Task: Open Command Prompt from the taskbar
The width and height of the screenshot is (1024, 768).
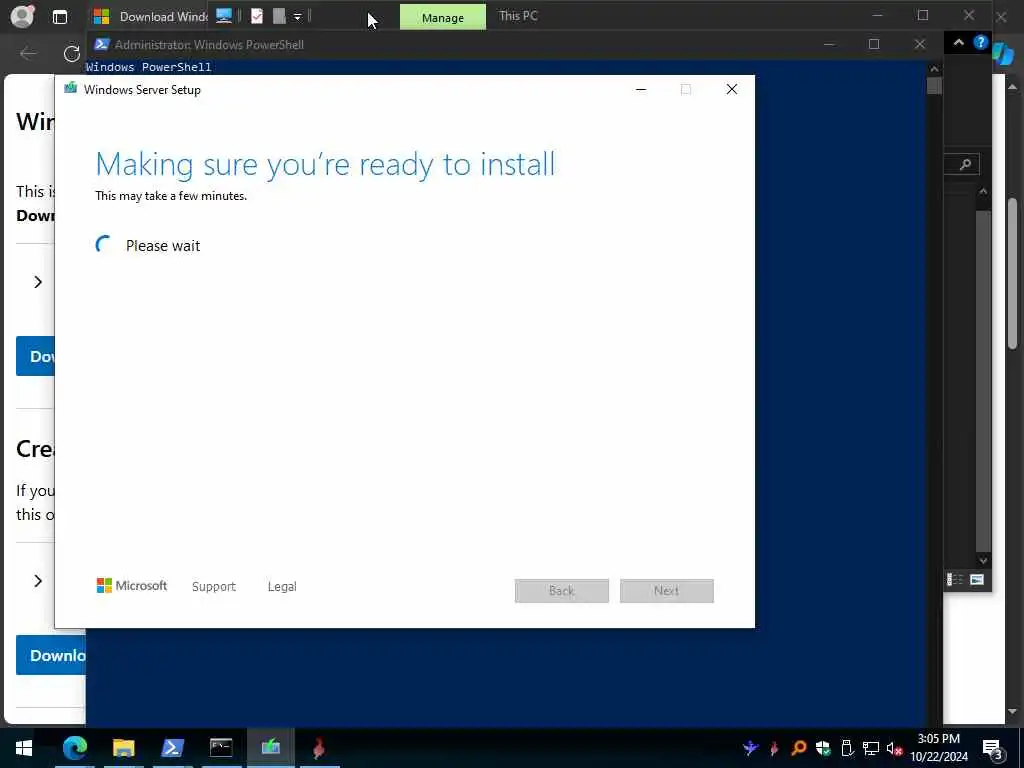Action: (x=221, y=748)
